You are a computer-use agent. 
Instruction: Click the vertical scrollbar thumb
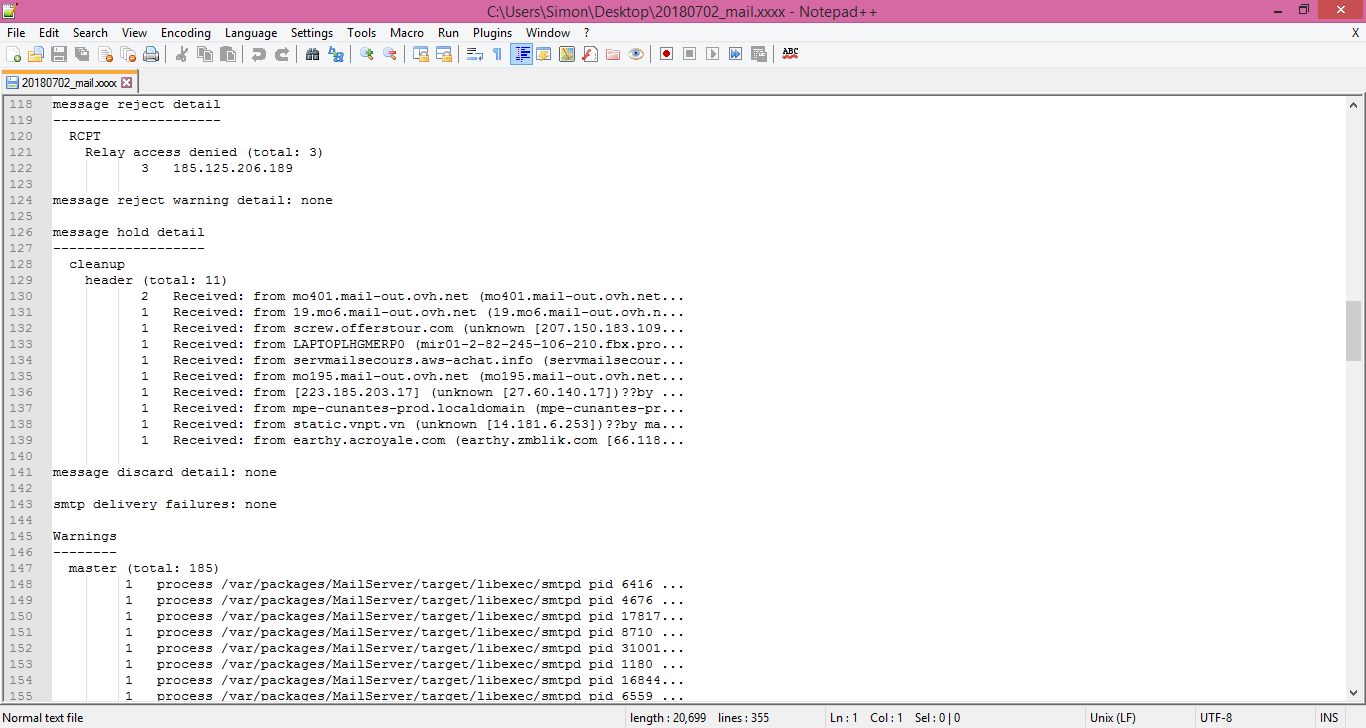pyautogui.click(x=1354, y=330)
